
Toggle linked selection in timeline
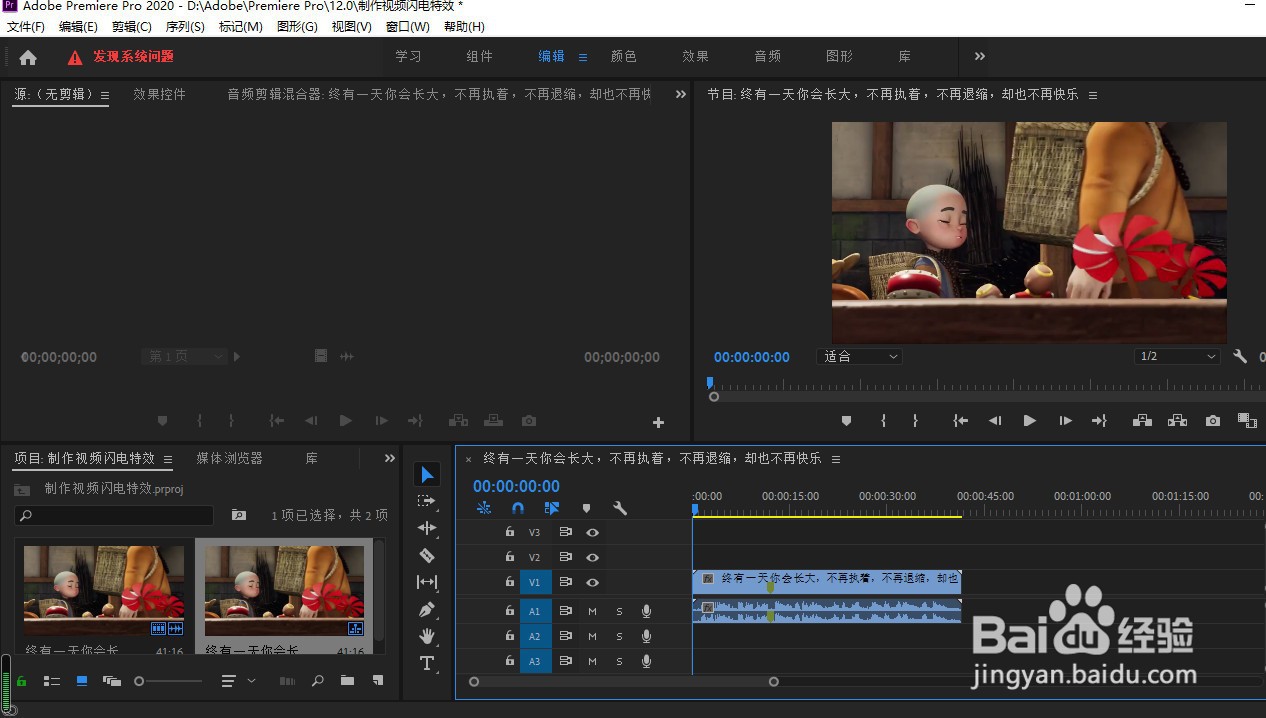point(552,508)
